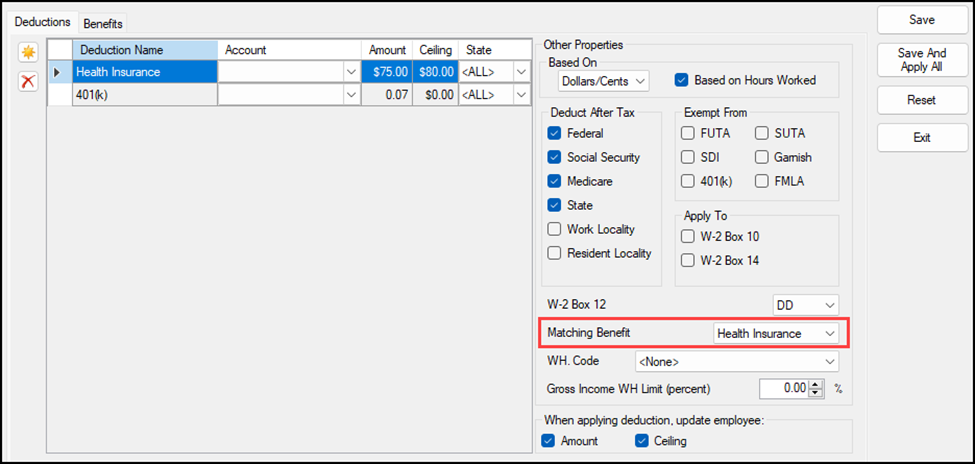975x464 pixels.
Task: Toggle the Based on Hours Worked checkbox
Action: pos(683,80)
